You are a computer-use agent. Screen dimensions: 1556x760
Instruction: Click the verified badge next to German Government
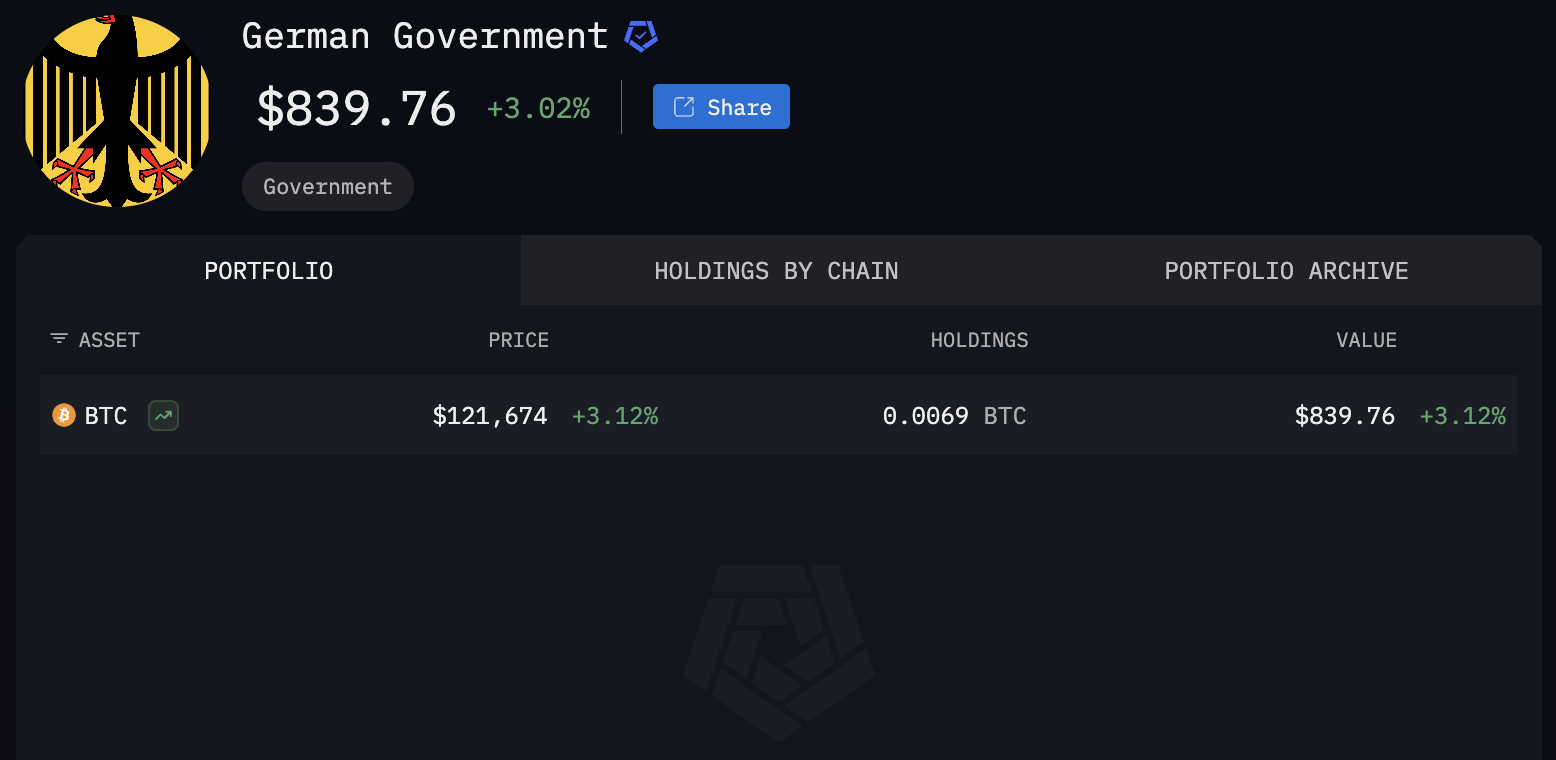click(640, 35)
